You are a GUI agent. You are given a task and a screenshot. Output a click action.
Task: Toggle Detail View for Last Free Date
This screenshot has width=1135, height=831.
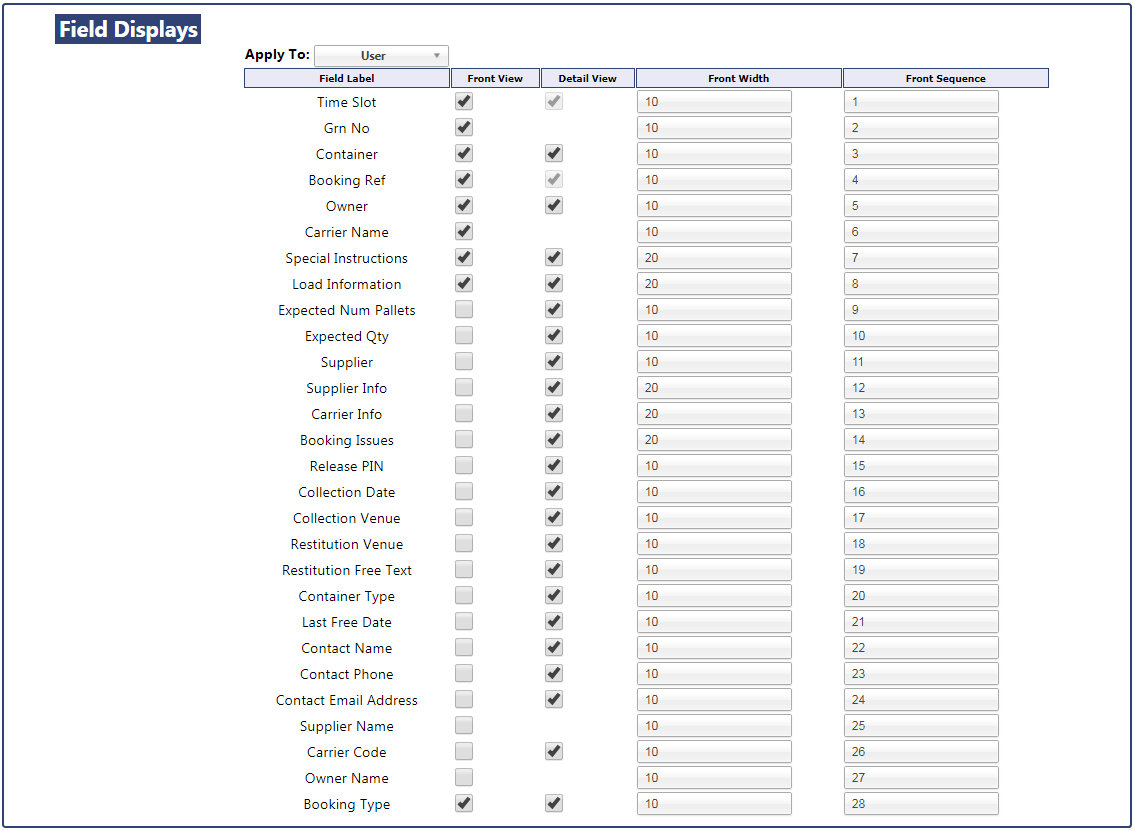point(554,622)
